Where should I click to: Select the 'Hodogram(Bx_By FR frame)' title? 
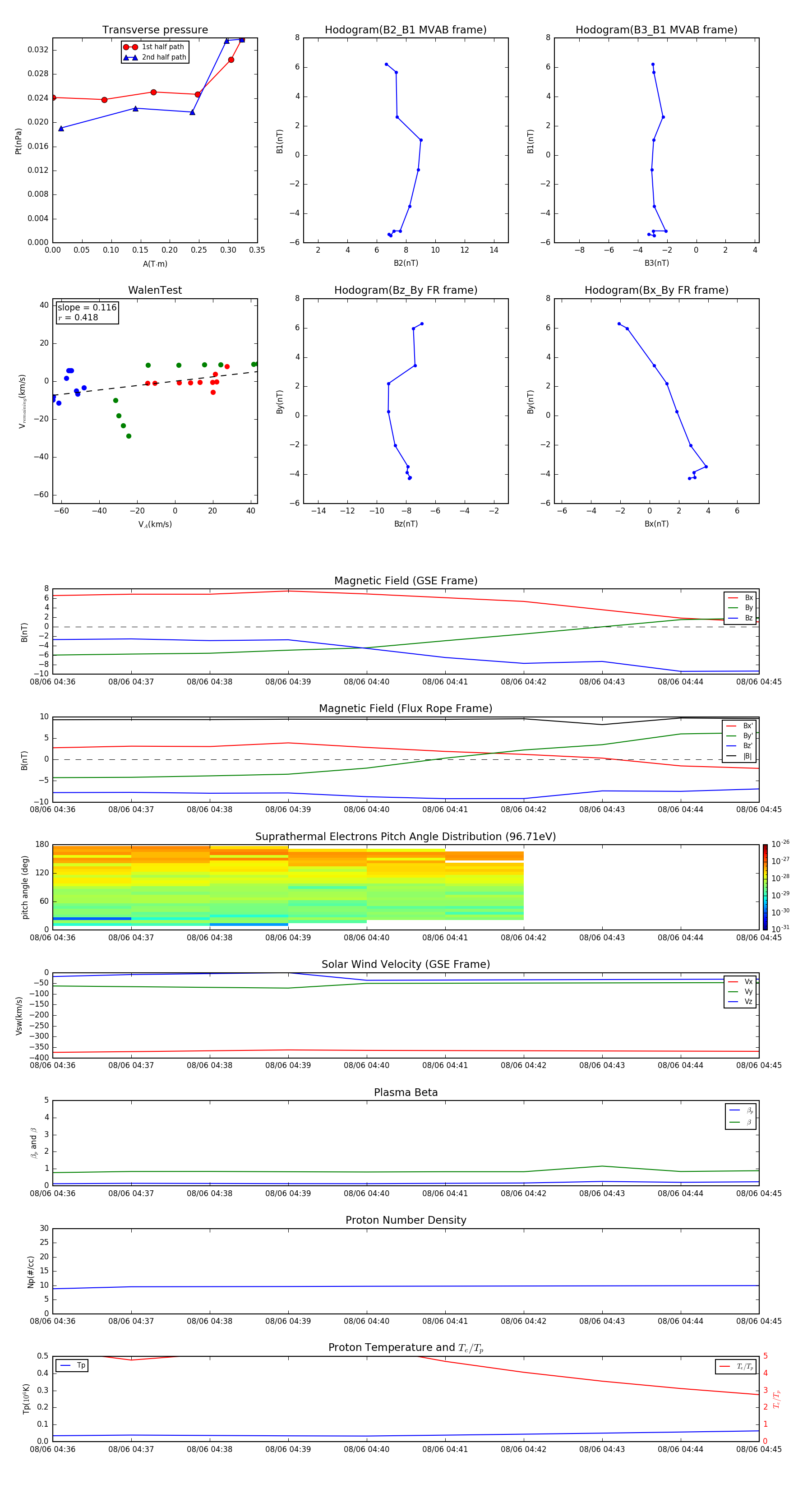coord(656,290)
